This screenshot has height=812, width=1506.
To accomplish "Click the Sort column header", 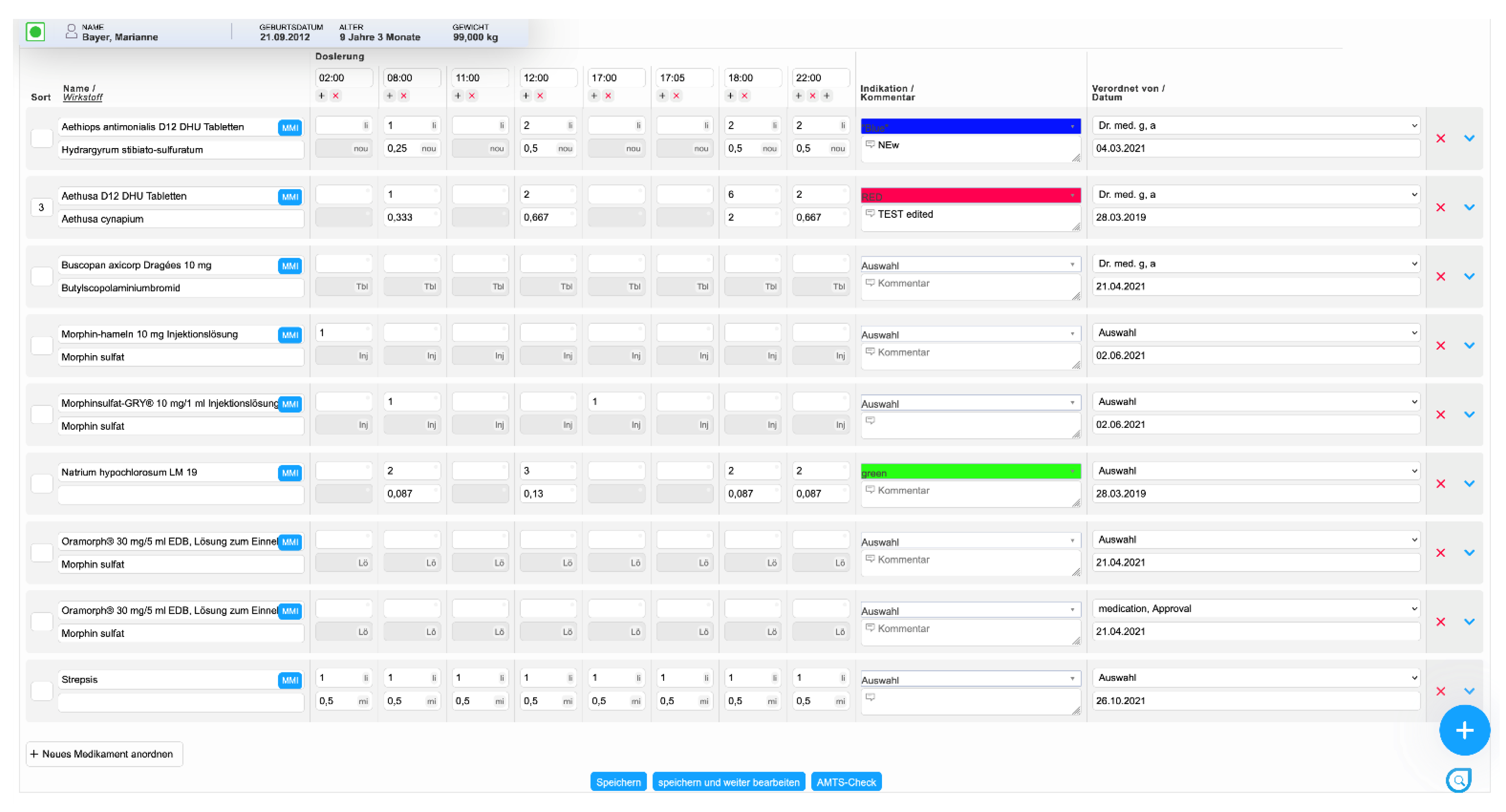I will click(x=40, y=98).
